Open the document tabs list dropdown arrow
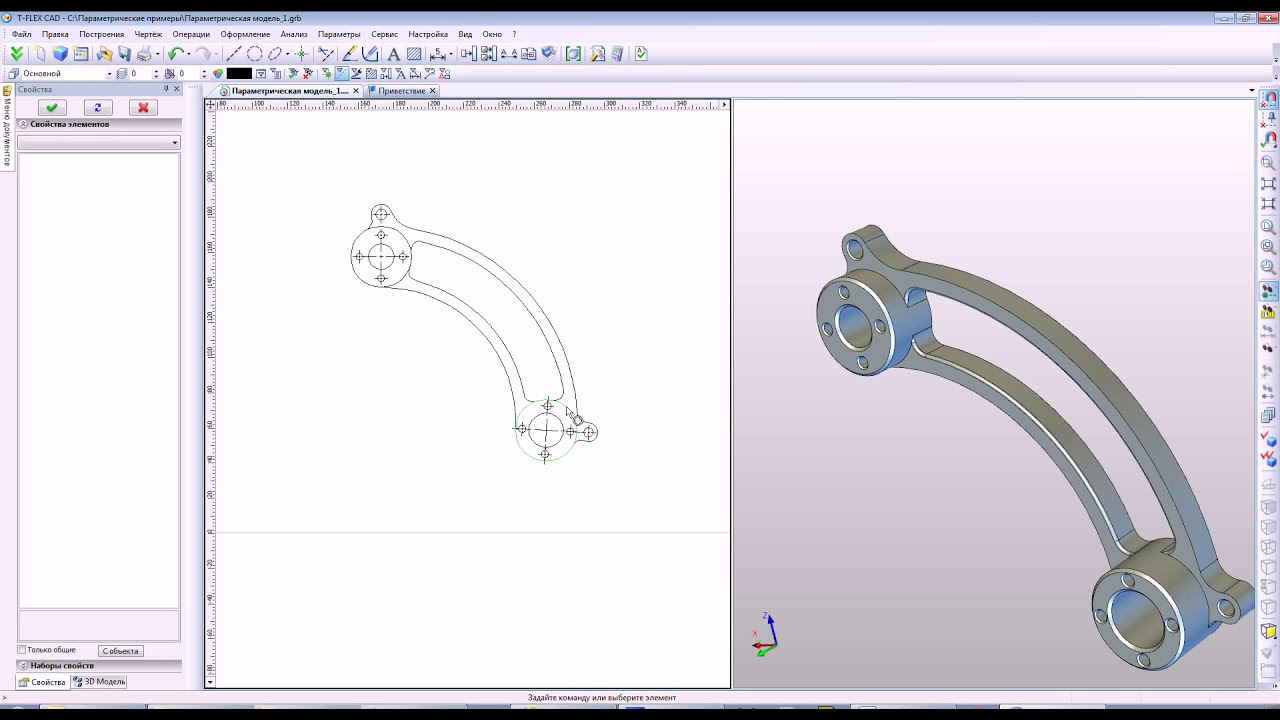Screen dimensions: 1280x720 click(x=1252, y=91)
